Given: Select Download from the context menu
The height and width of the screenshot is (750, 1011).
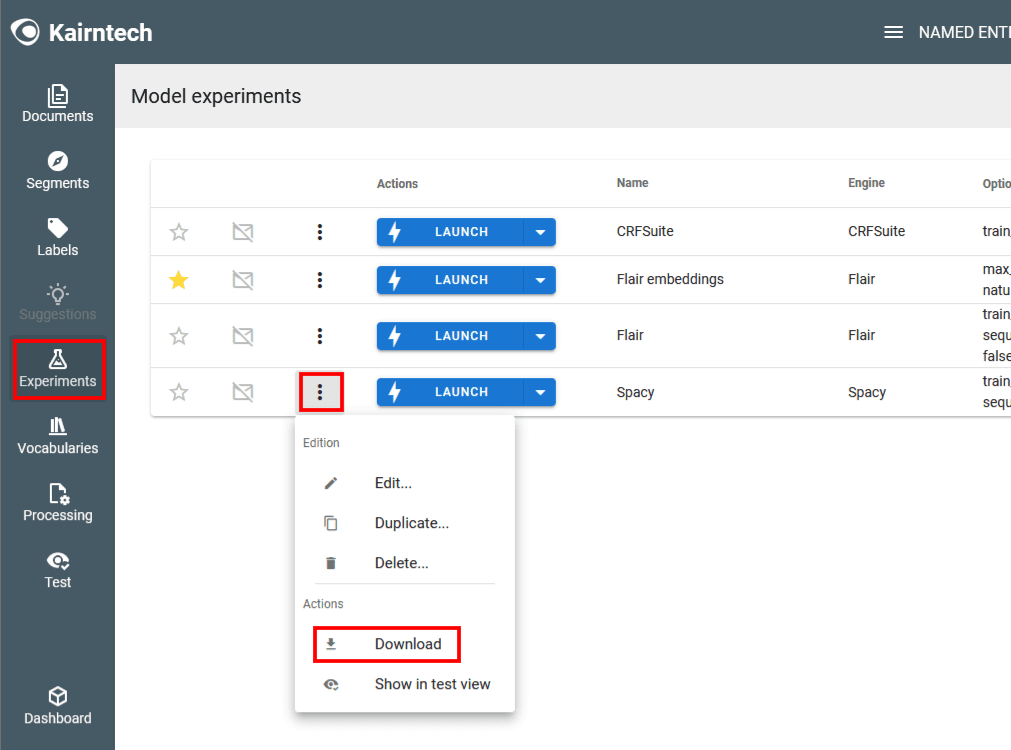Looking at the screenshot, I should 407,644.
